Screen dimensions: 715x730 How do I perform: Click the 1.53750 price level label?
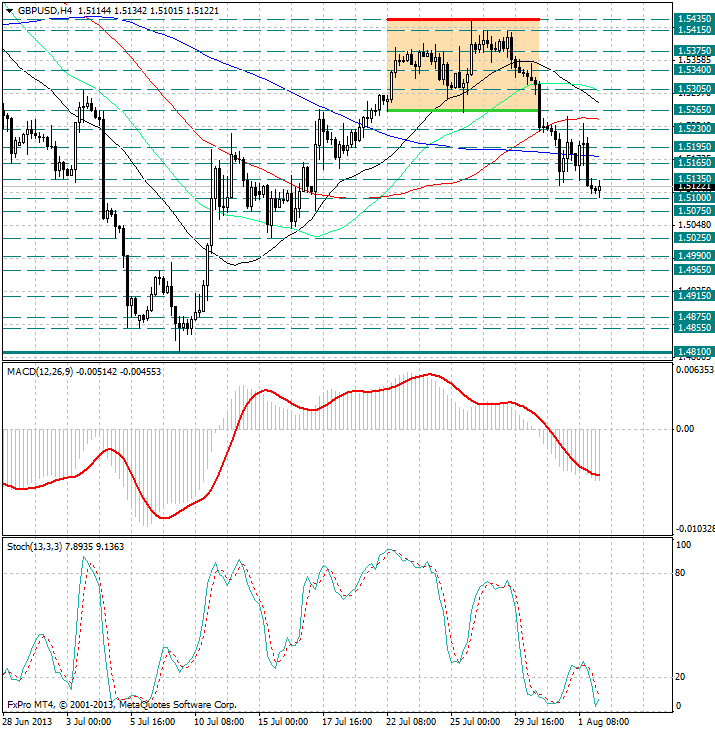pyautogui.click(x=694, y=50)
